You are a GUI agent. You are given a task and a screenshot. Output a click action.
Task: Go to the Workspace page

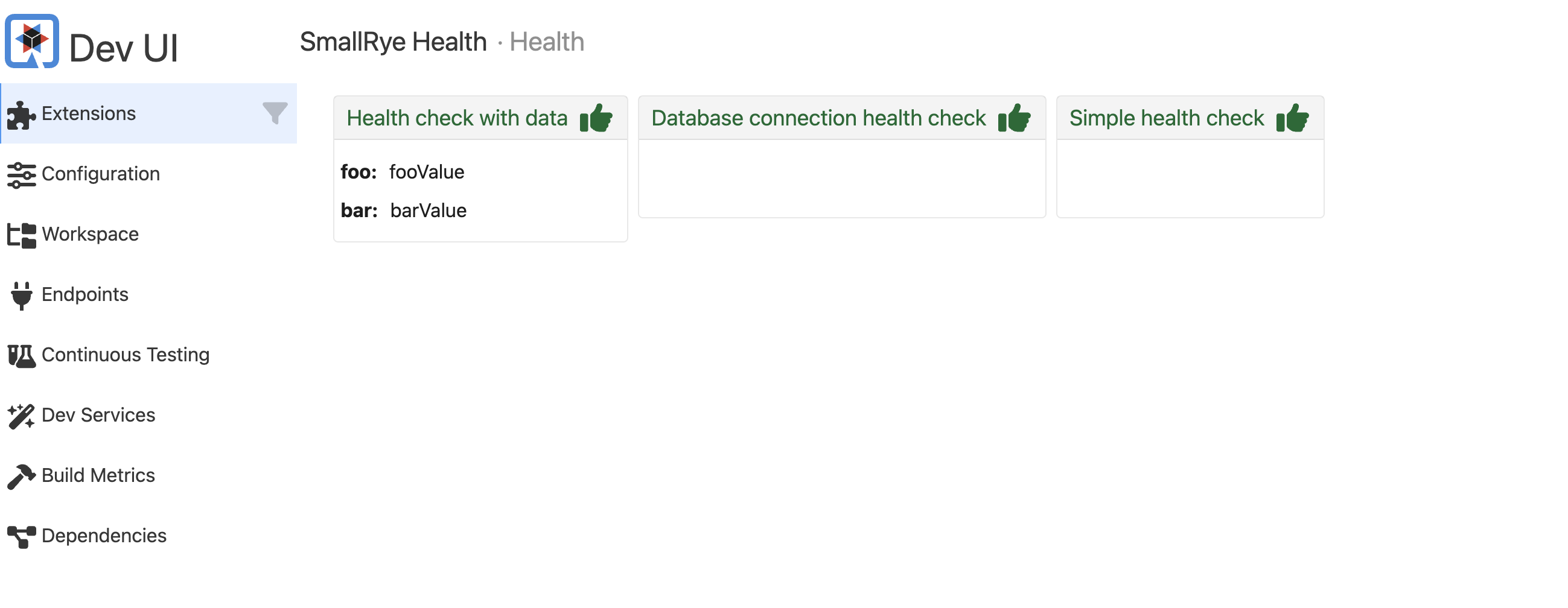tap(90, 234)
